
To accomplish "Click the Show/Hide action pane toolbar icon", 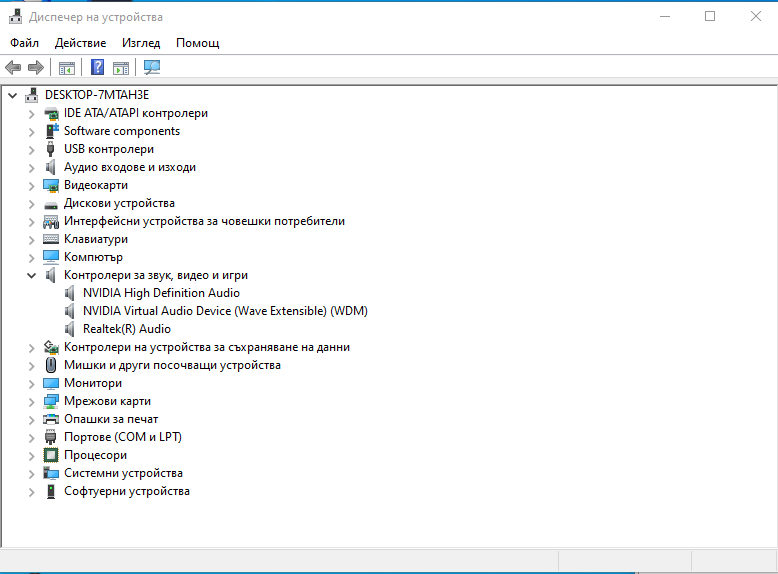I will coord(121,67).
